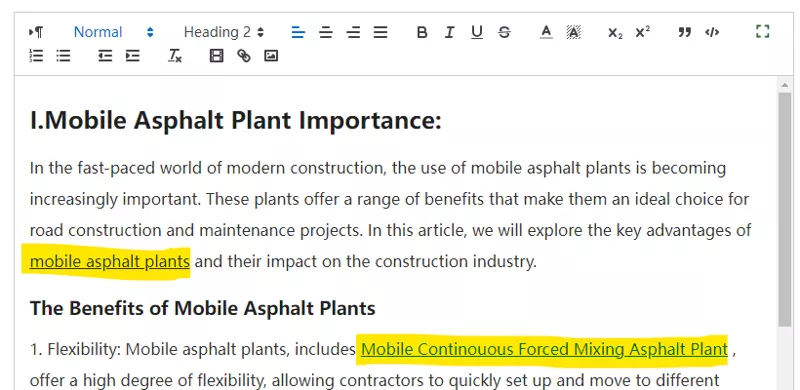Insert a blockquote
The width and height of the screenshot is (800, 390).
coord(684,32)
